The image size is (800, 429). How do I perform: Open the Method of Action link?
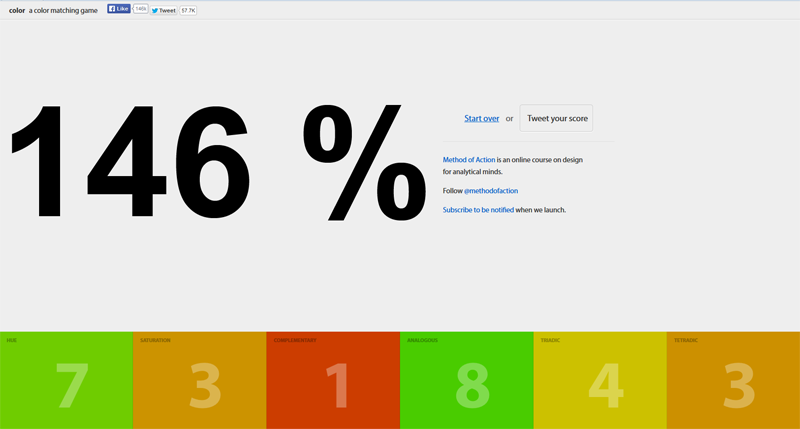pos(469,160)
